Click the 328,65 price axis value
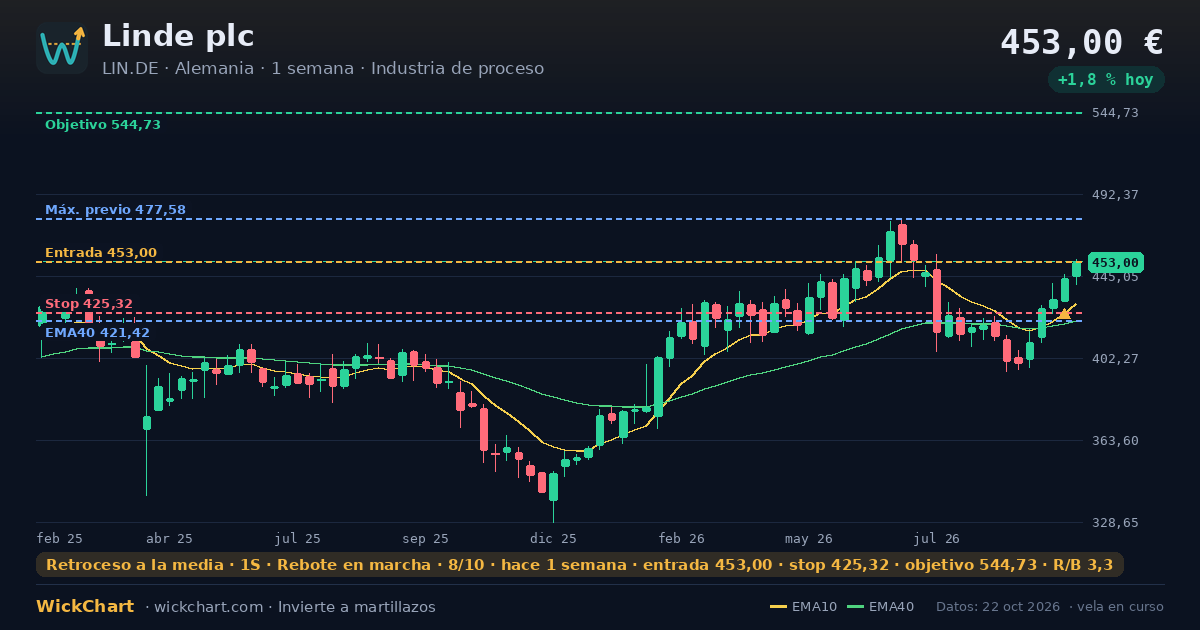 tap(1116, 523)
